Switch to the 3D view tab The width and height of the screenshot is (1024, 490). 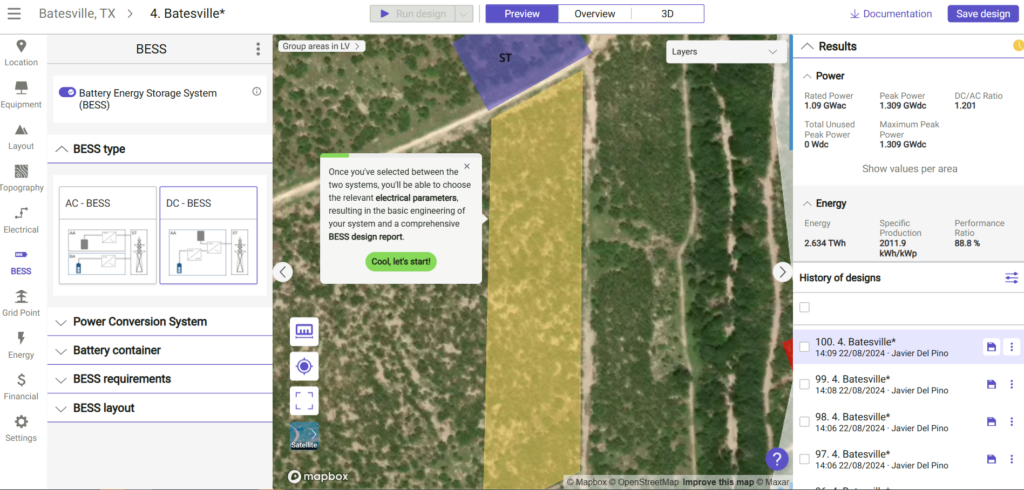coord(667,14)
